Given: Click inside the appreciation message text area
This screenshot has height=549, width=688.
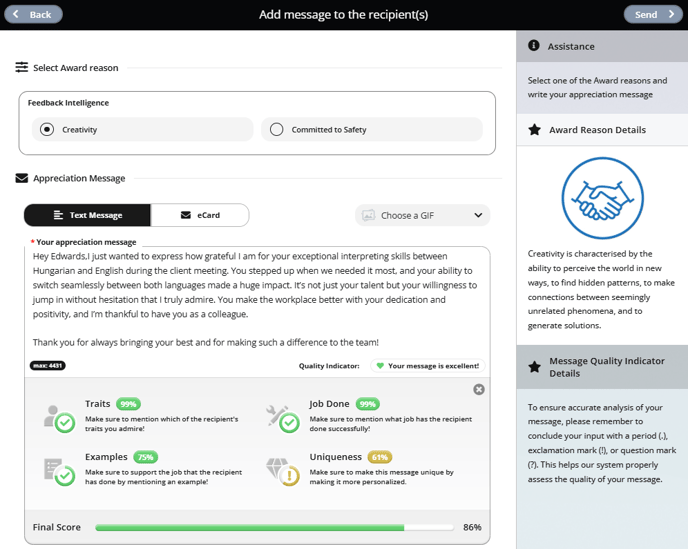Looking at the screenshot, I should pyautogui.click(x=257, y=303).
